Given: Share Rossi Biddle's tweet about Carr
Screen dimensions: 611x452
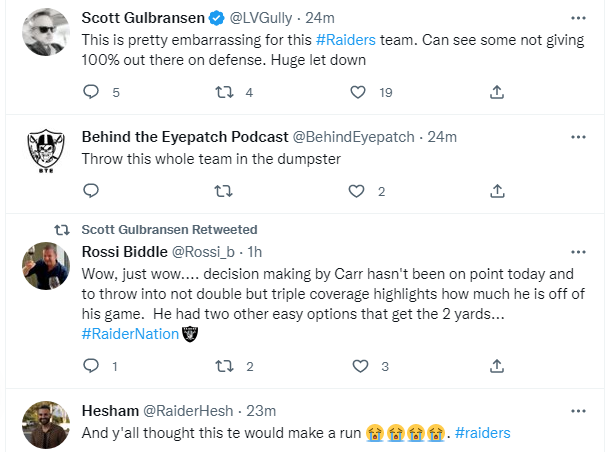Looking at the screenshot, I should (x=497, y=366).
